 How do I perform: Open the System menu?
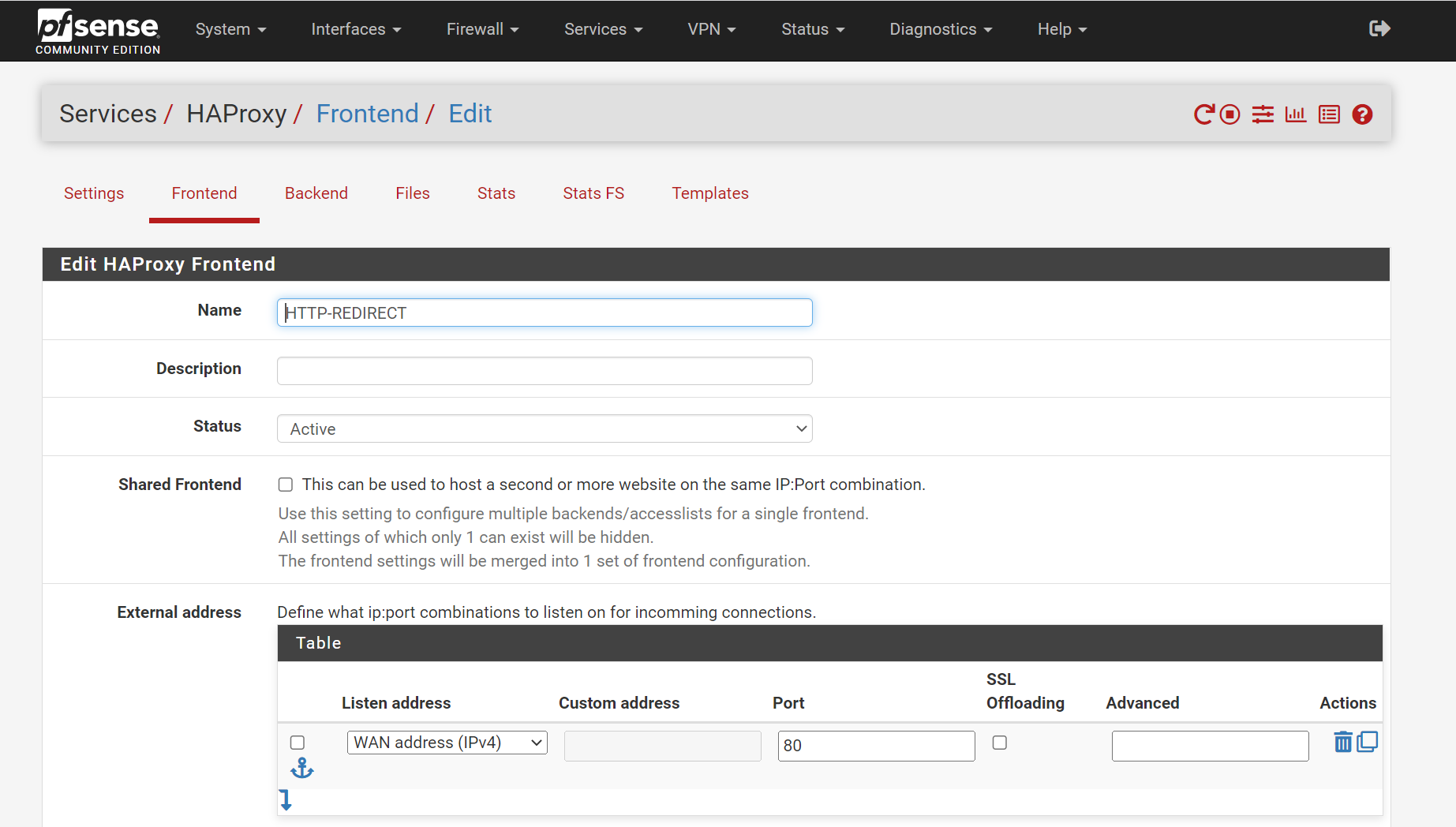tap(230, 29)
